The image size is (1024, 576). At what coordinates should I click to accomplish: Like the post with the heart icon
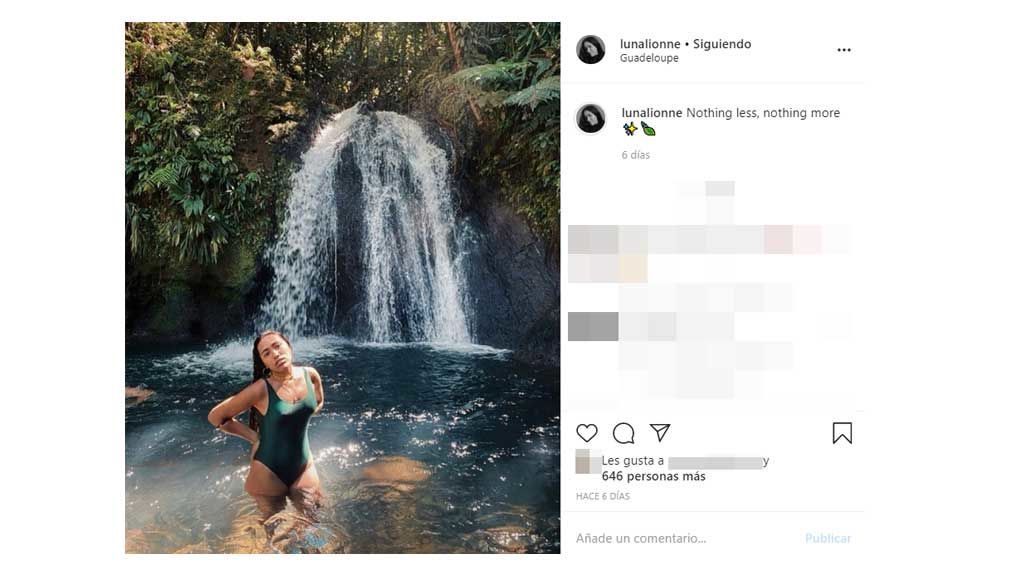586,433
